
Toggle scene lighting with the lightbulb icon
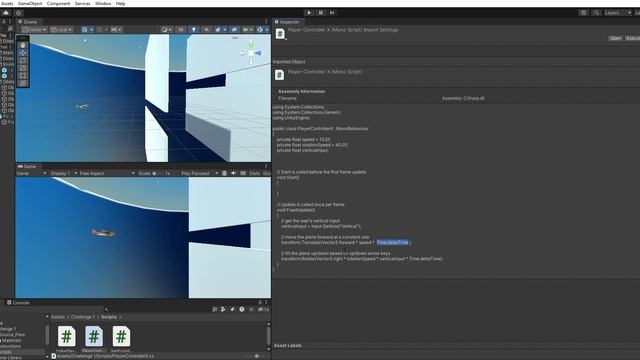194,29
